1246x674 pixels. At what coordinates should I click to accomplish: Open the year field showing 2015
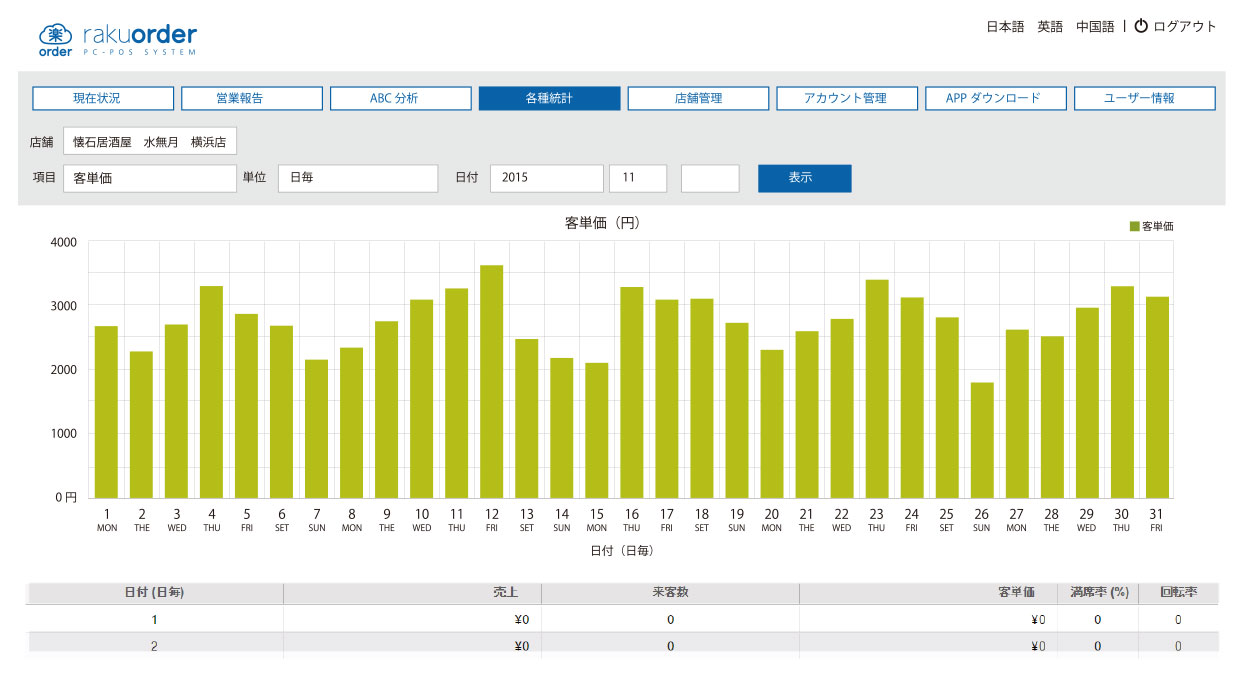547,178
